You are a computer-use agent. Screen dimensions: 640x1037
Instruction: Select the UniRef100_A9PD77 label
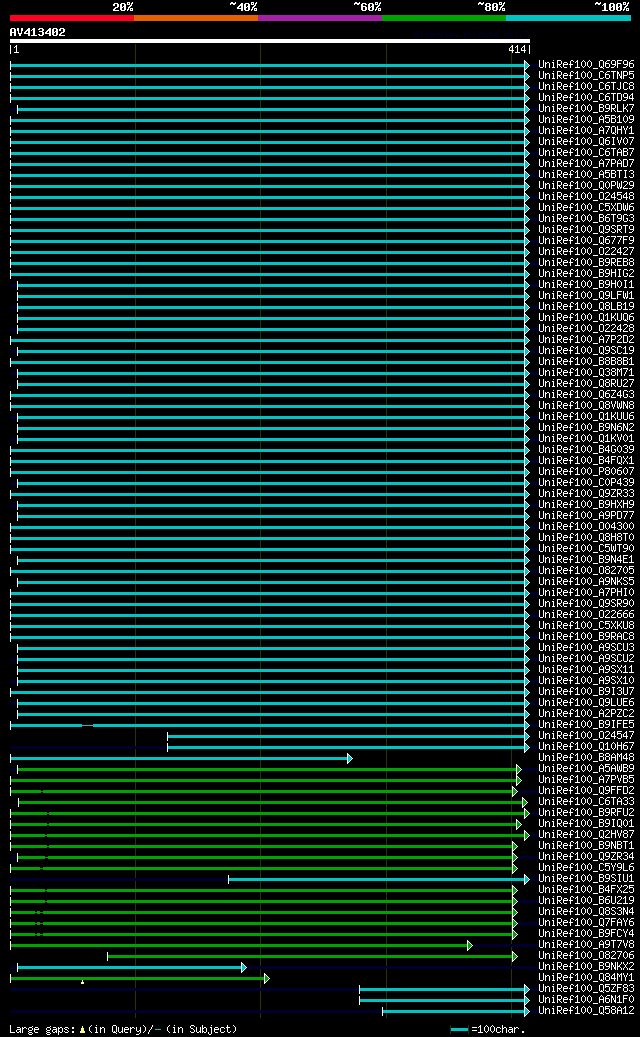[x=586, y=515]
